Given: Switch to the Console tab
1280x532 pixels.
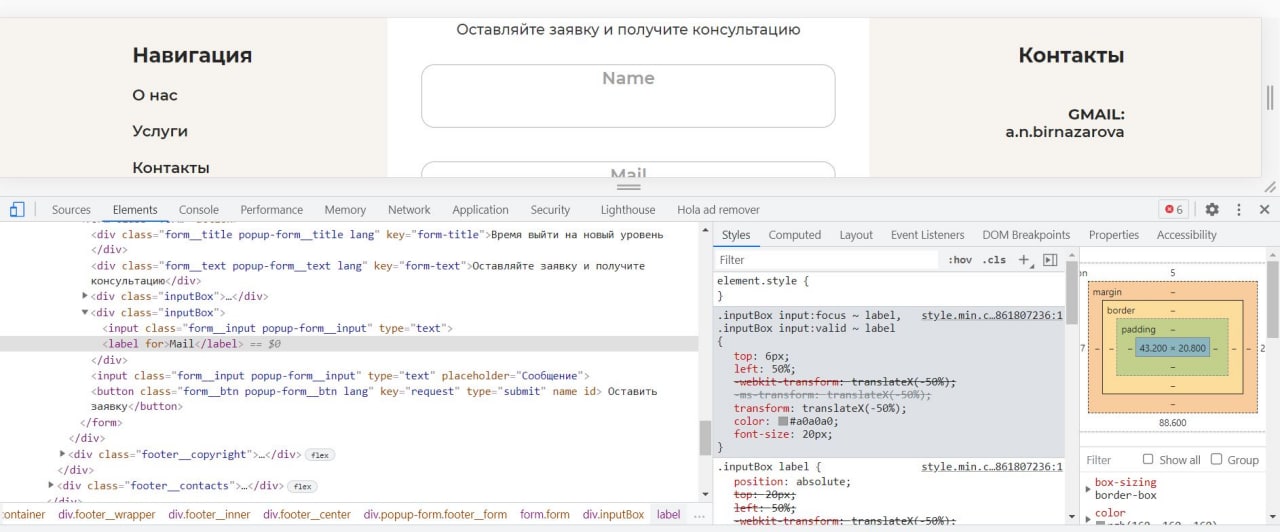Looking at the screenshot, I should click(x=198, y=210).
